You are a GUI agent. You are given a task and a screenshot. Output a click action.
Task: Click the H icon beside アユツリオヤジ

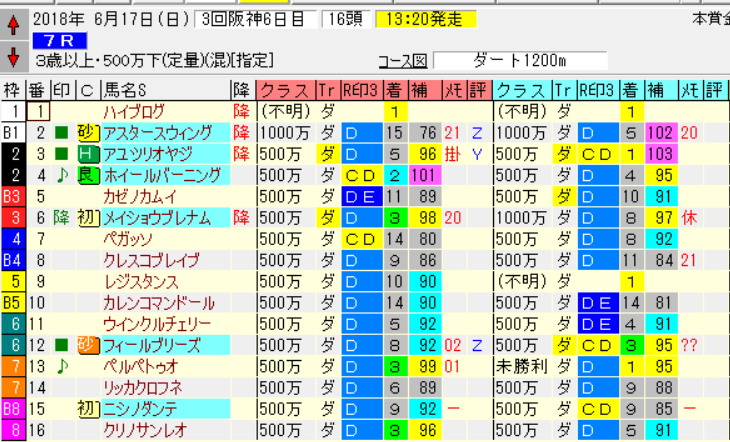pos(88,154)
